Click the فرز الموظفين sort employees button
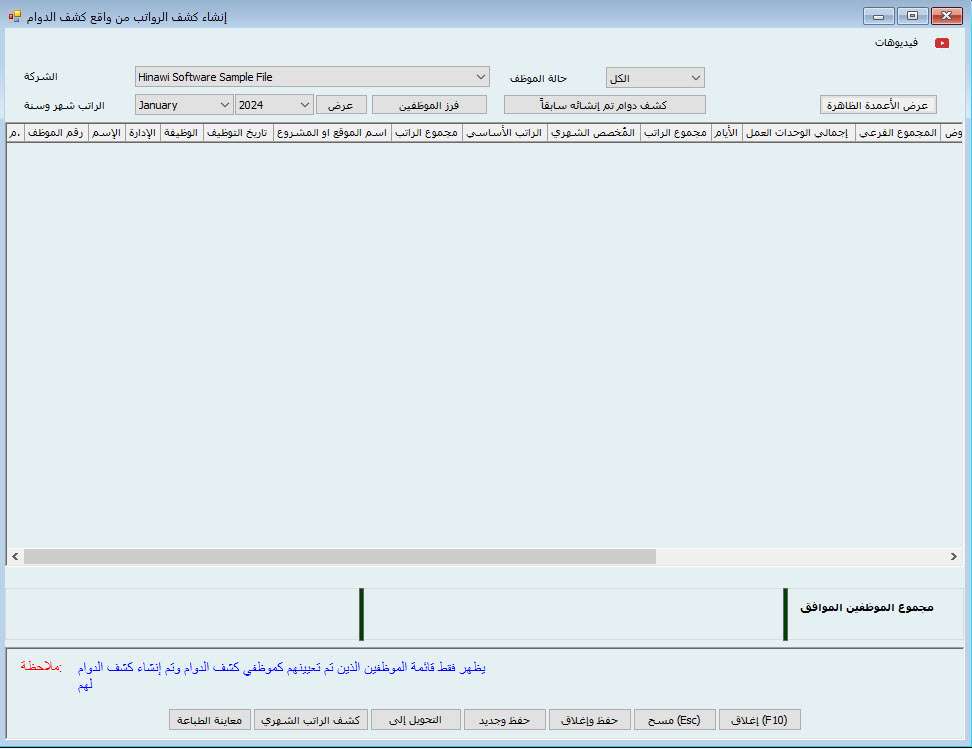Screen dimensions: 972x749 [429, 105]
